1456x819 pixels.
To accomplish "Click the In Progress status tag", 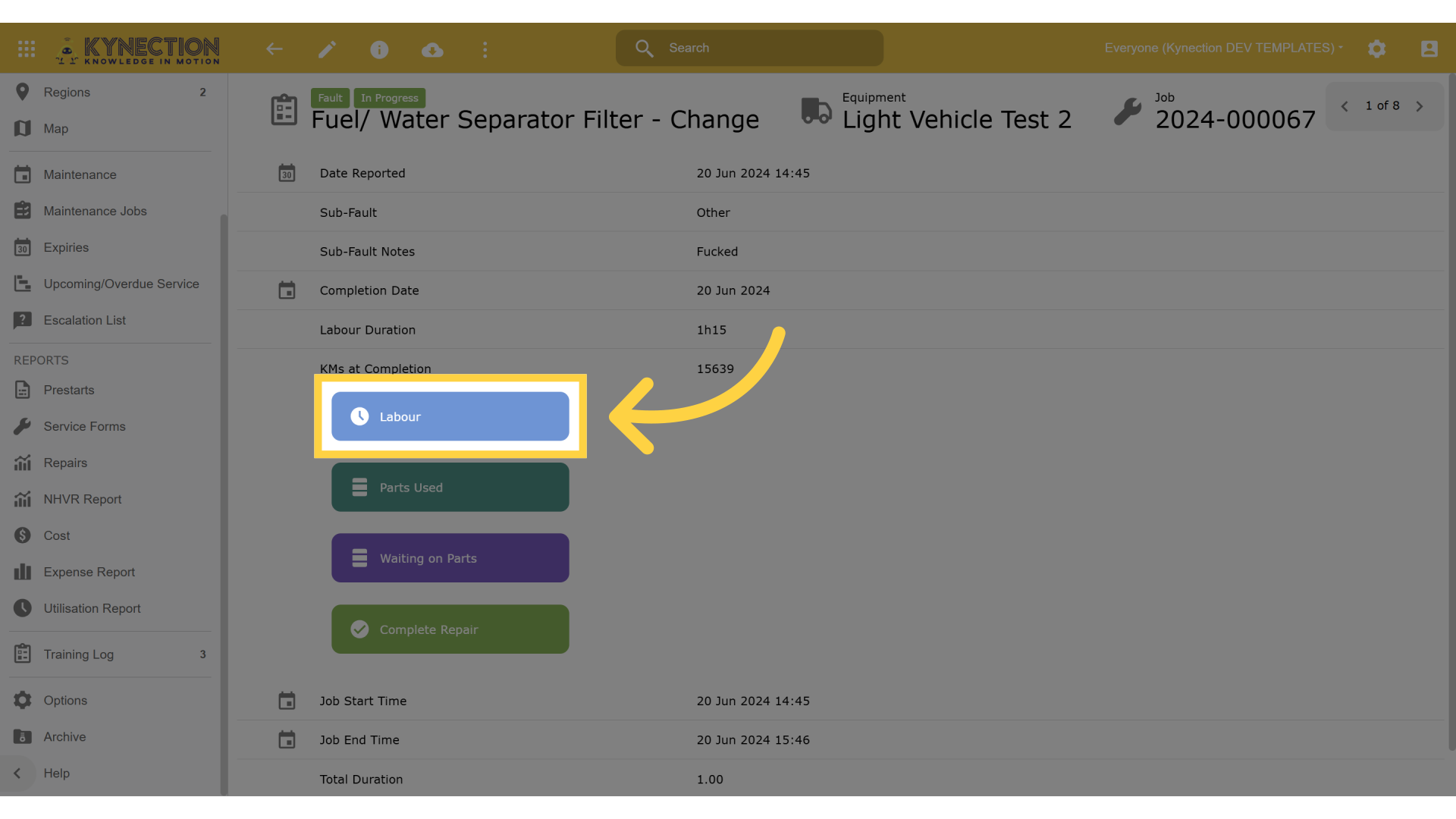I will click(390, 98).
